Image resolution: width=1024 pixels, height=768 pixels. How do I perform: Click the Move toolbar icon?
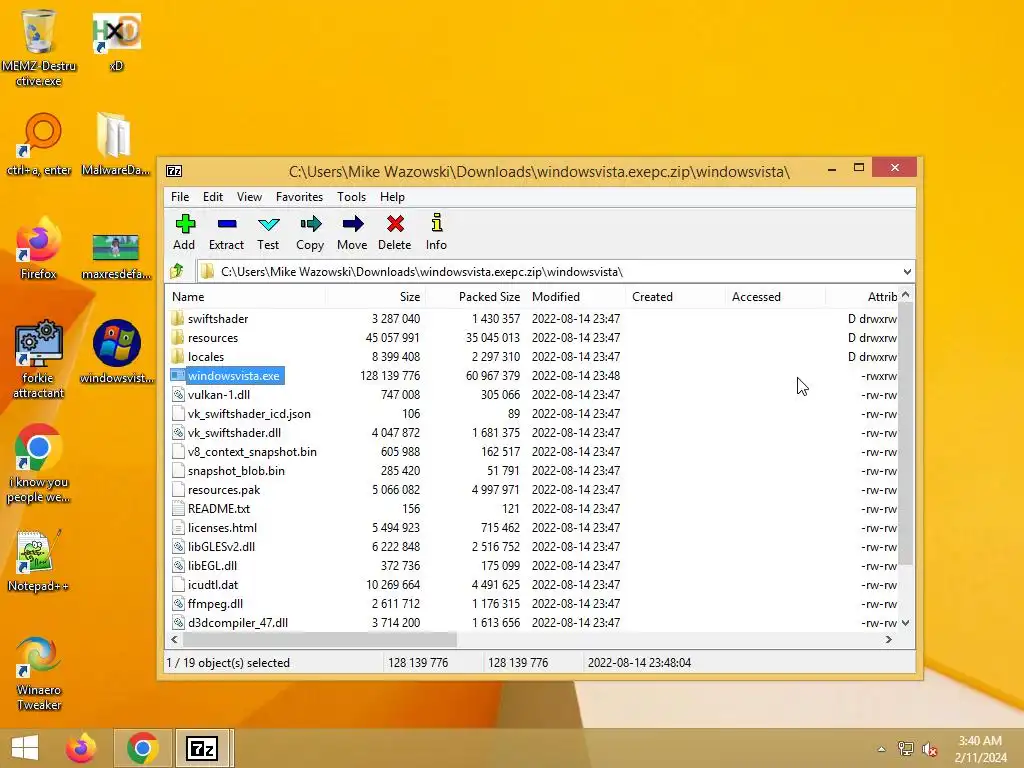pos(353,224)
